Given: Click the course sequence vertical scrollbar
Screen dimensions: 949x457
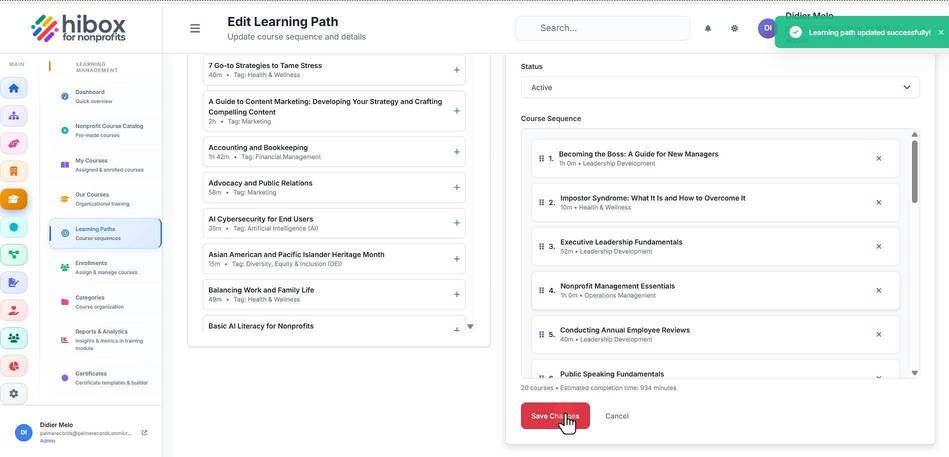Looking at the screenshot, I should (915, 172).
